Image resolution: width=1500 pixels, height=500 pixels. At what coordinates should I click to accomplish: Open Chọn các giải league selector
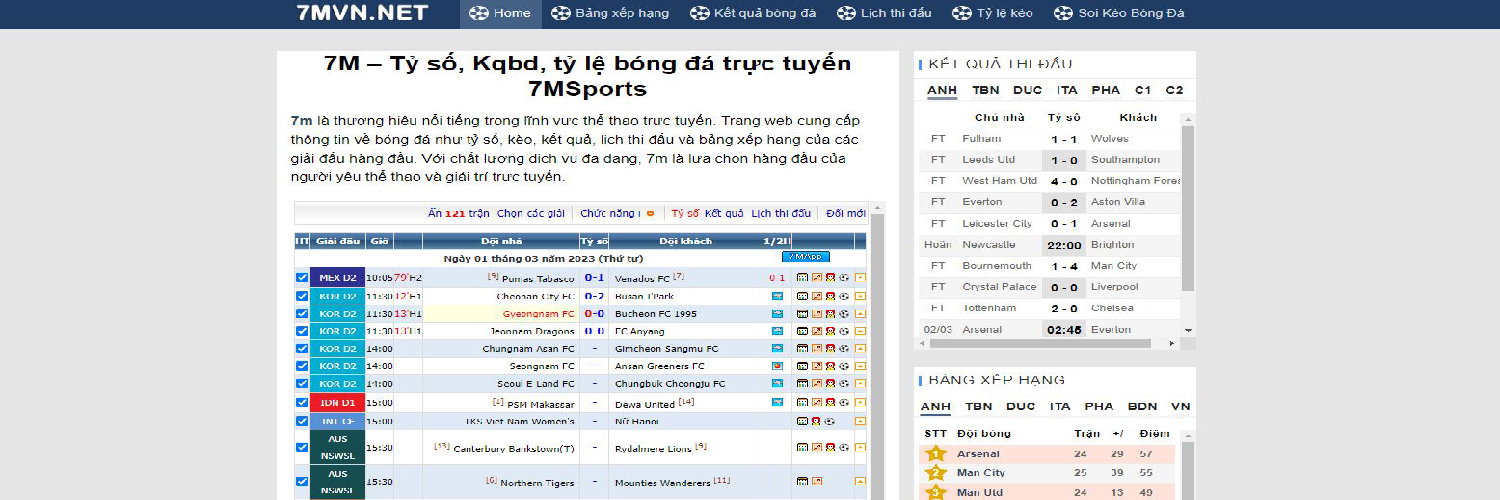pos(530,213)
